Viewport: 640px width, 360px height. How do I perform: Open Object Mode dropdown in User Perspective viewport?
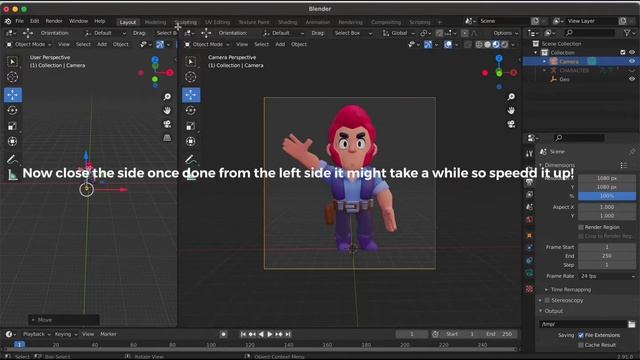pyautogui.click(x=29, y=44)
